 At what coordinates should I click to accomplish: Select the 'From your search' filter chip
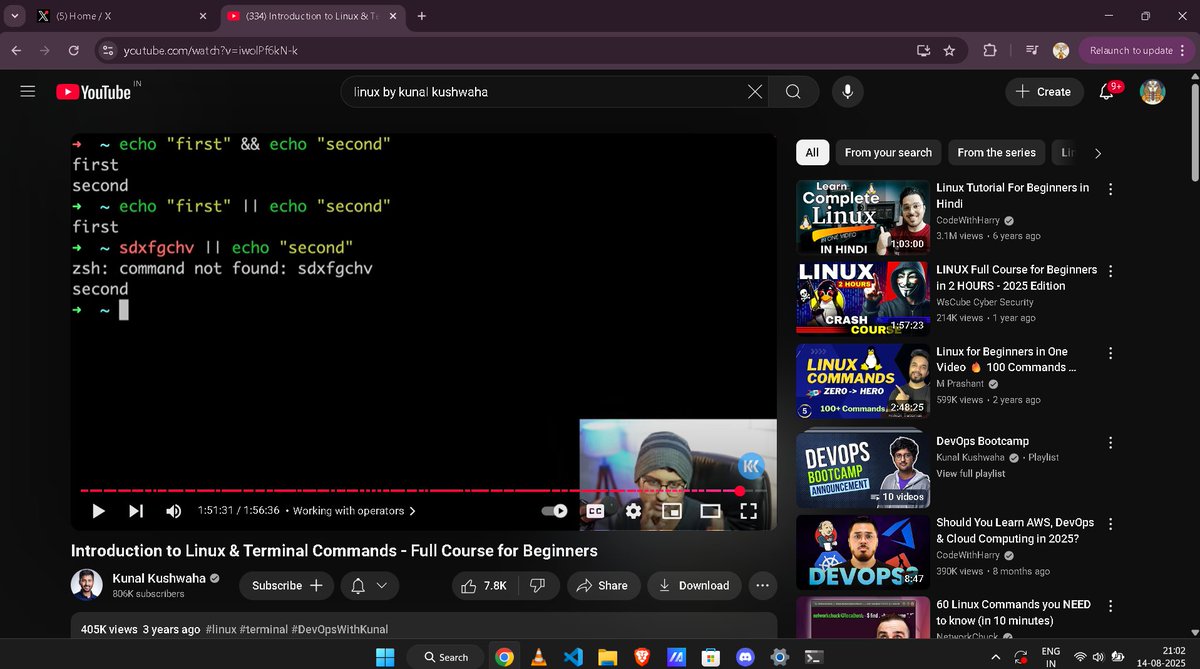[x=888, y=152]
